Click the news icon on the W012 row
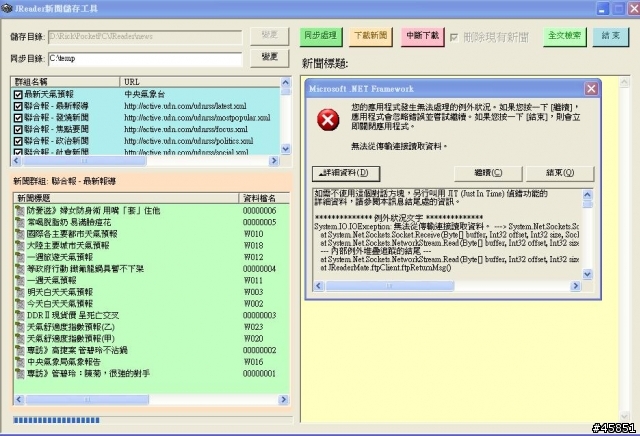 tap(20, 258)
